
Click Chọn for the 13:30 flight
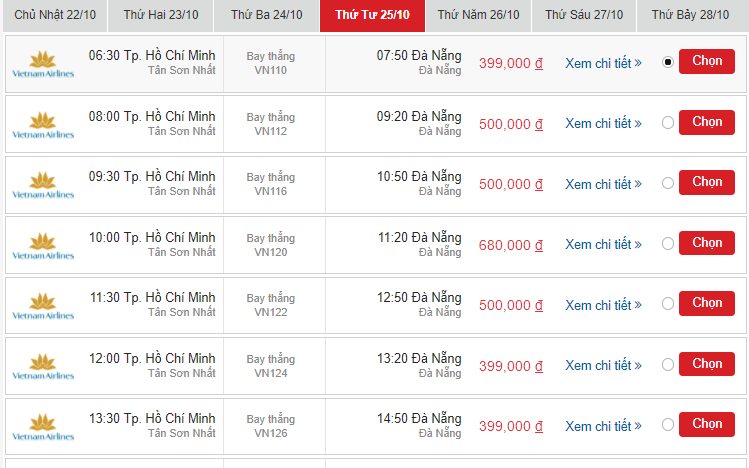click(x=707, y=424)
